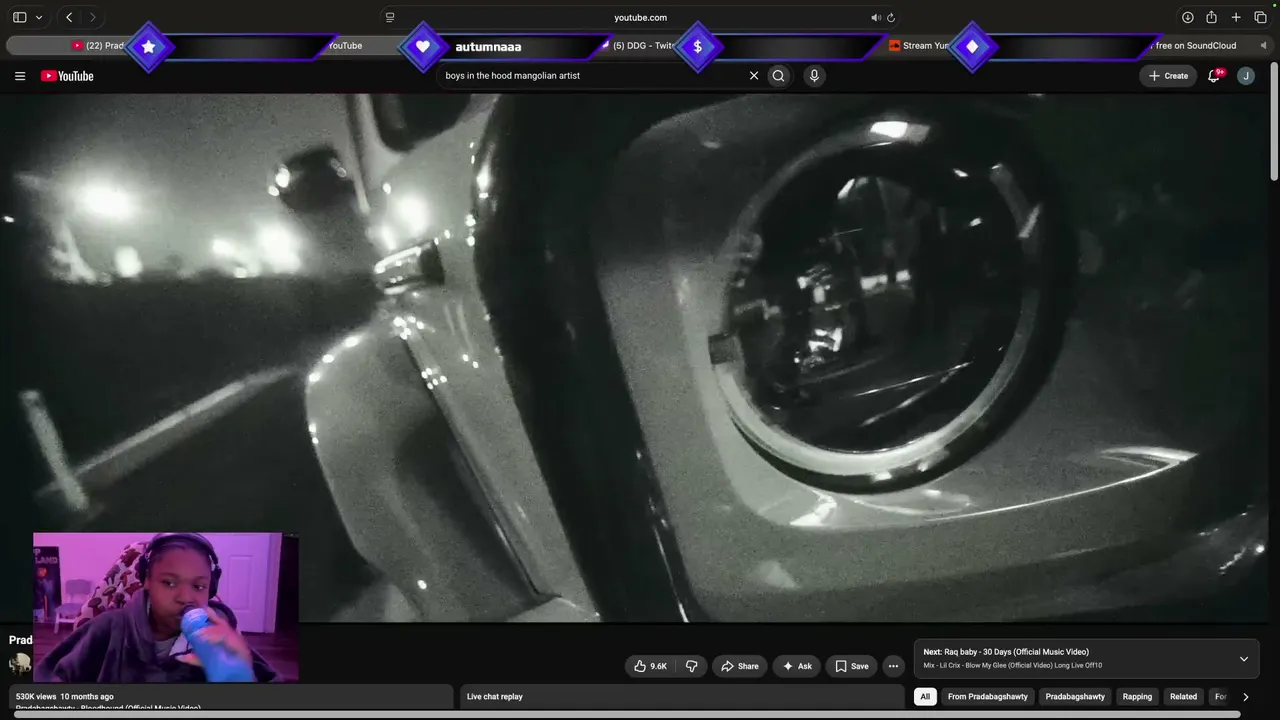
Task: Reload the YouTube page
Action: [x=891, y=17]
